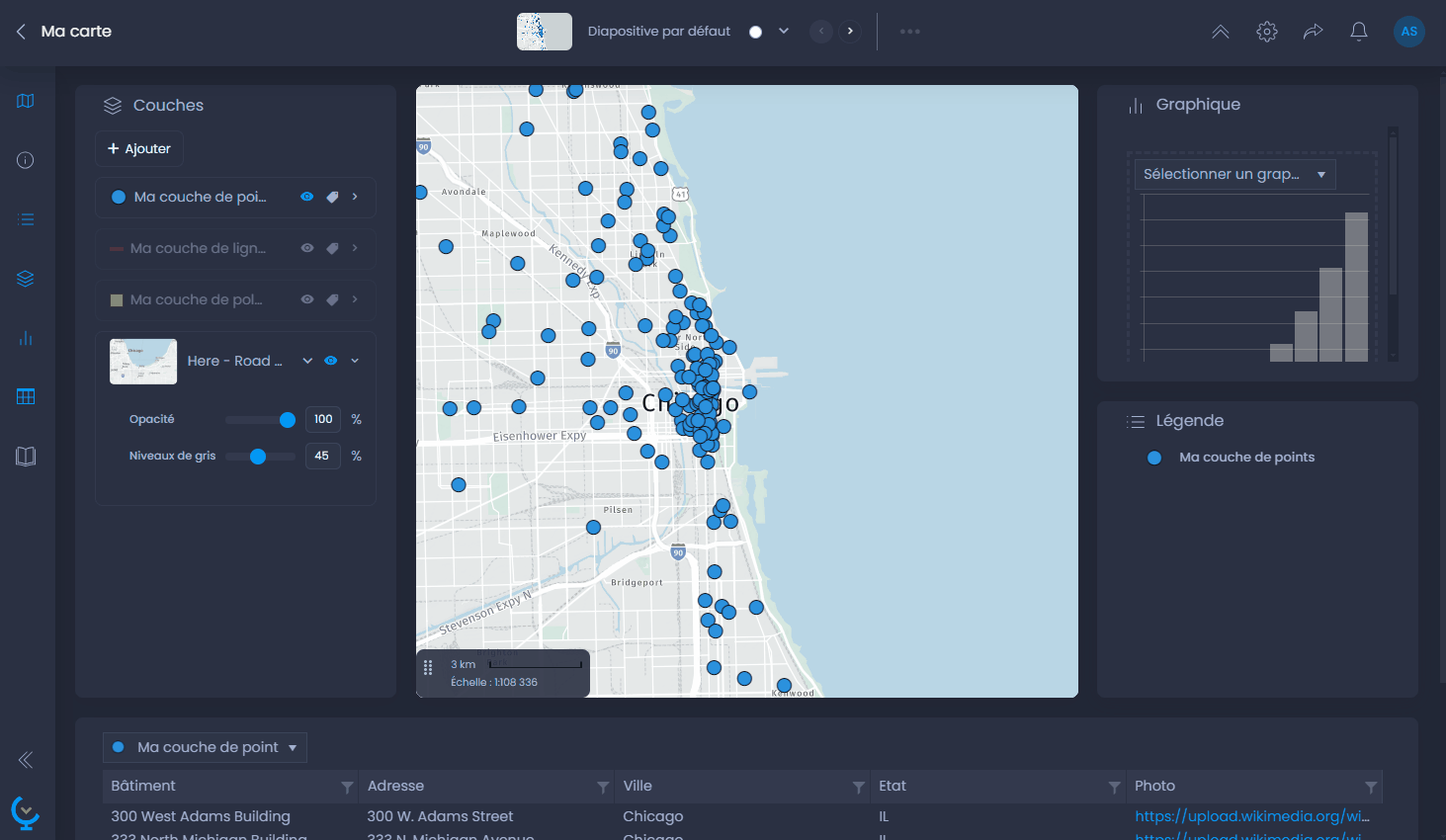Click the 300 W. Adams Street cell
Screen dimensions: 1446x840
tap(440, 816)
